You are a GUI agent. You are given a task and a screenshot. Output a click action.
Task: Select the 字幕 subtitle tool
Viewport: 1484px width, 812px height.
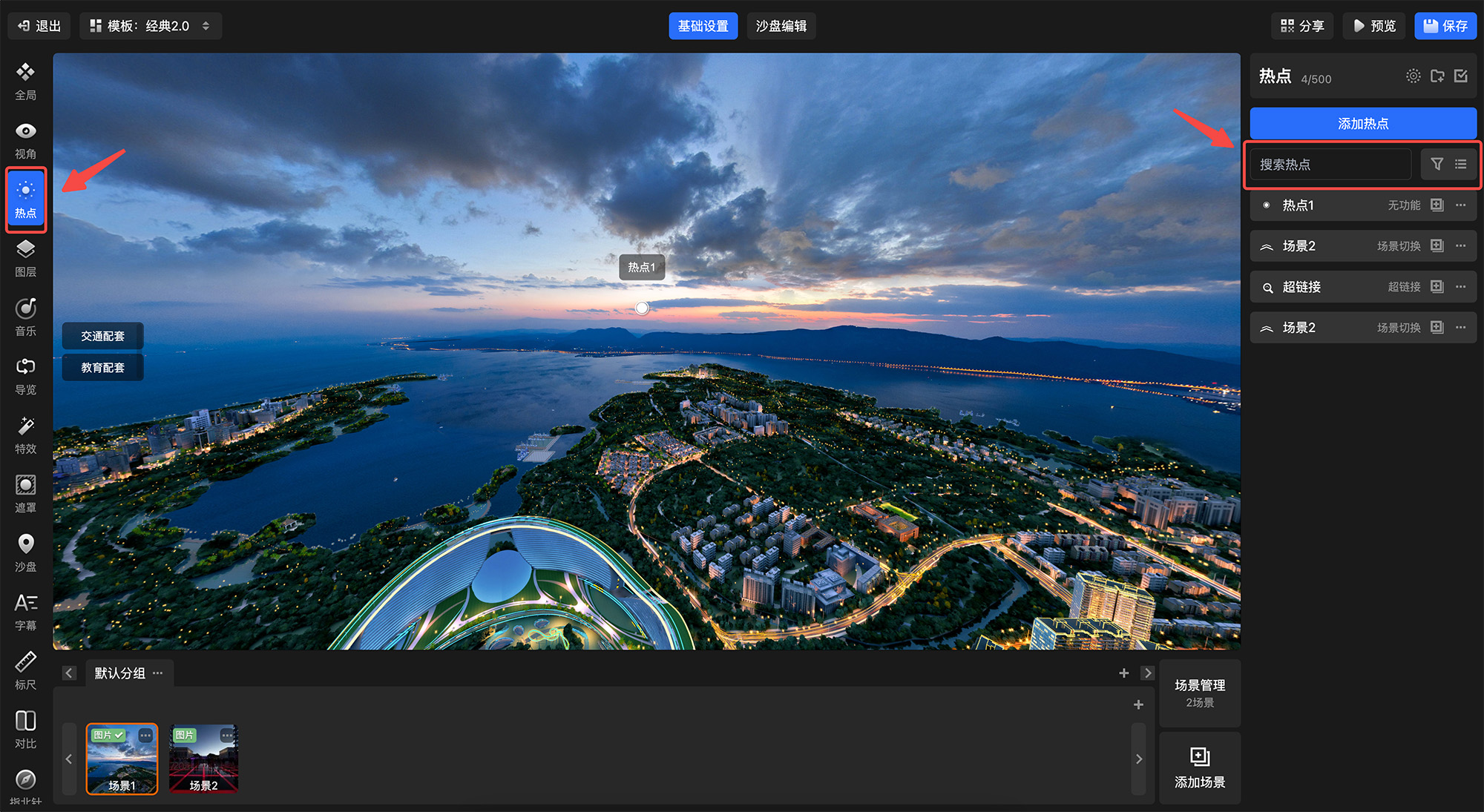(x=25, y=611)
